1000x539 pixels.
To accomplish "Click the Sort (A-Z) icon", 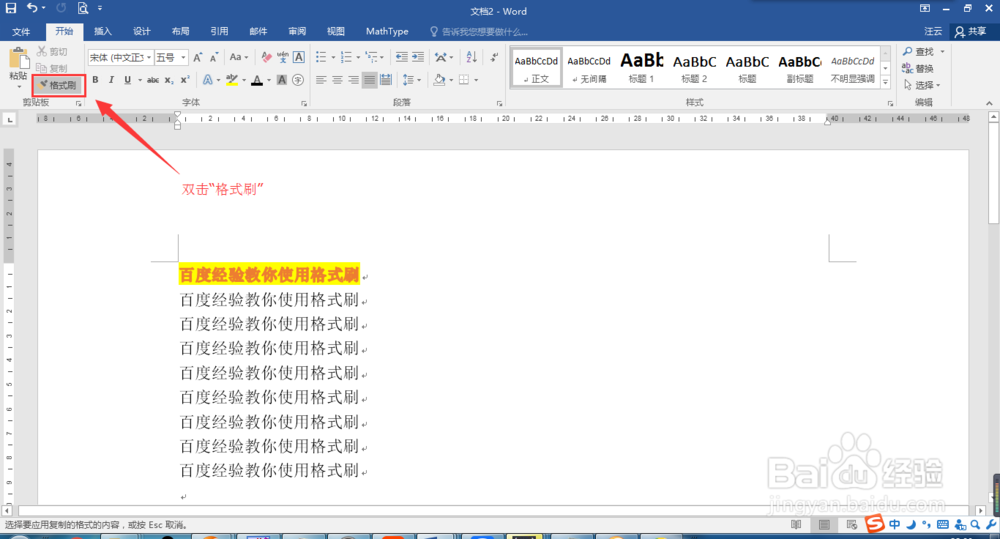I will tap(471, 57).
